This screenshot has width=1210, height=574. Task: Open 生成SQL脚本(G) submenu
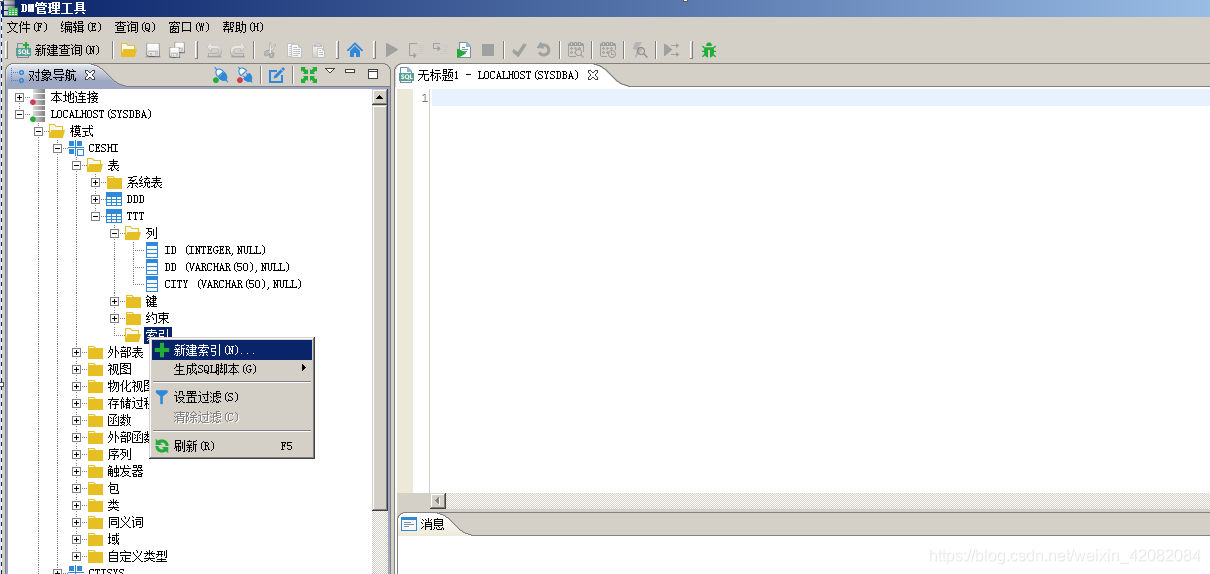point(232,369)
